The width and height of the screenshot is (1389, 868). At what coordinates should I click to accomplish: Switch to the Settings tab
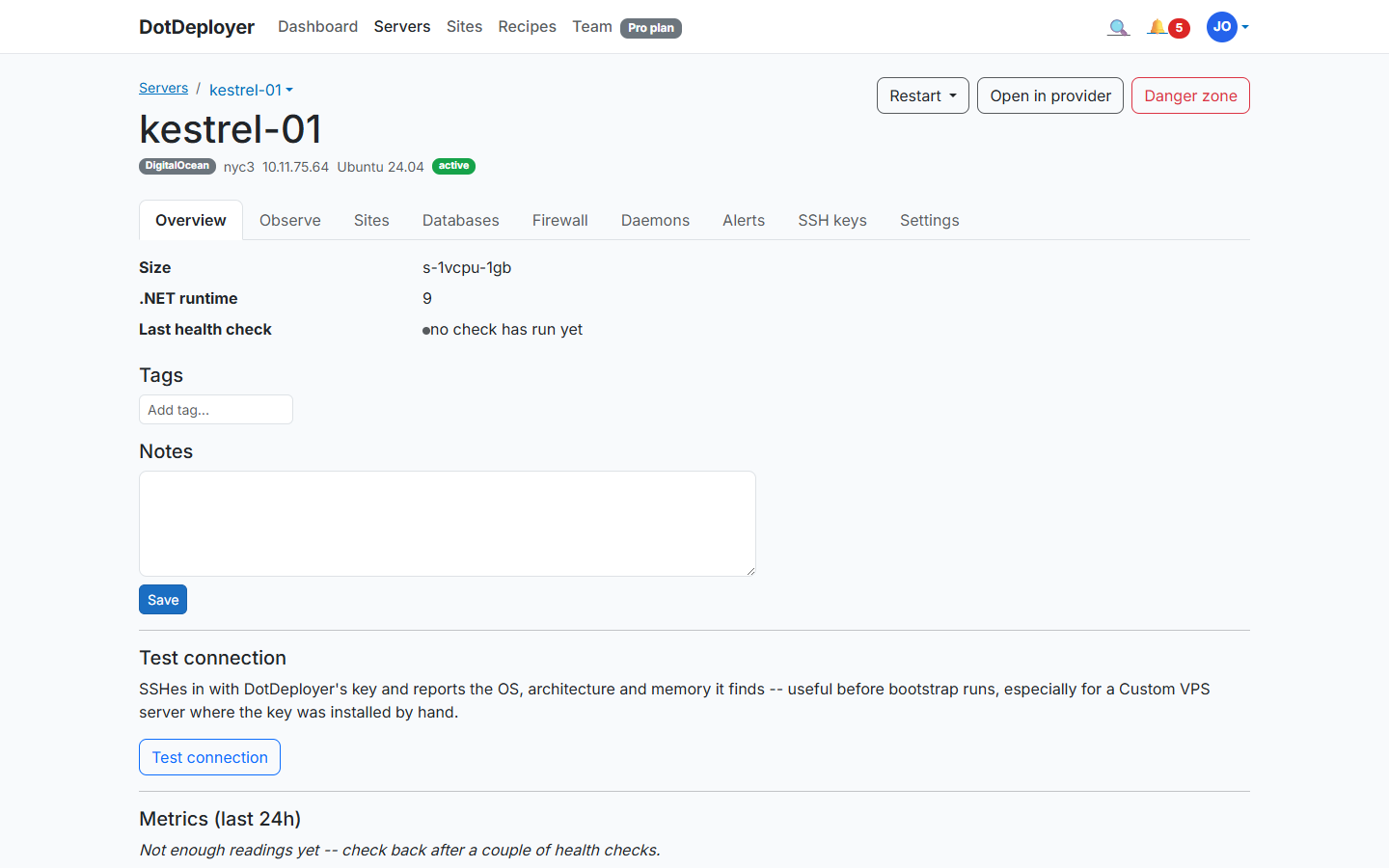[x=930, y=220]
